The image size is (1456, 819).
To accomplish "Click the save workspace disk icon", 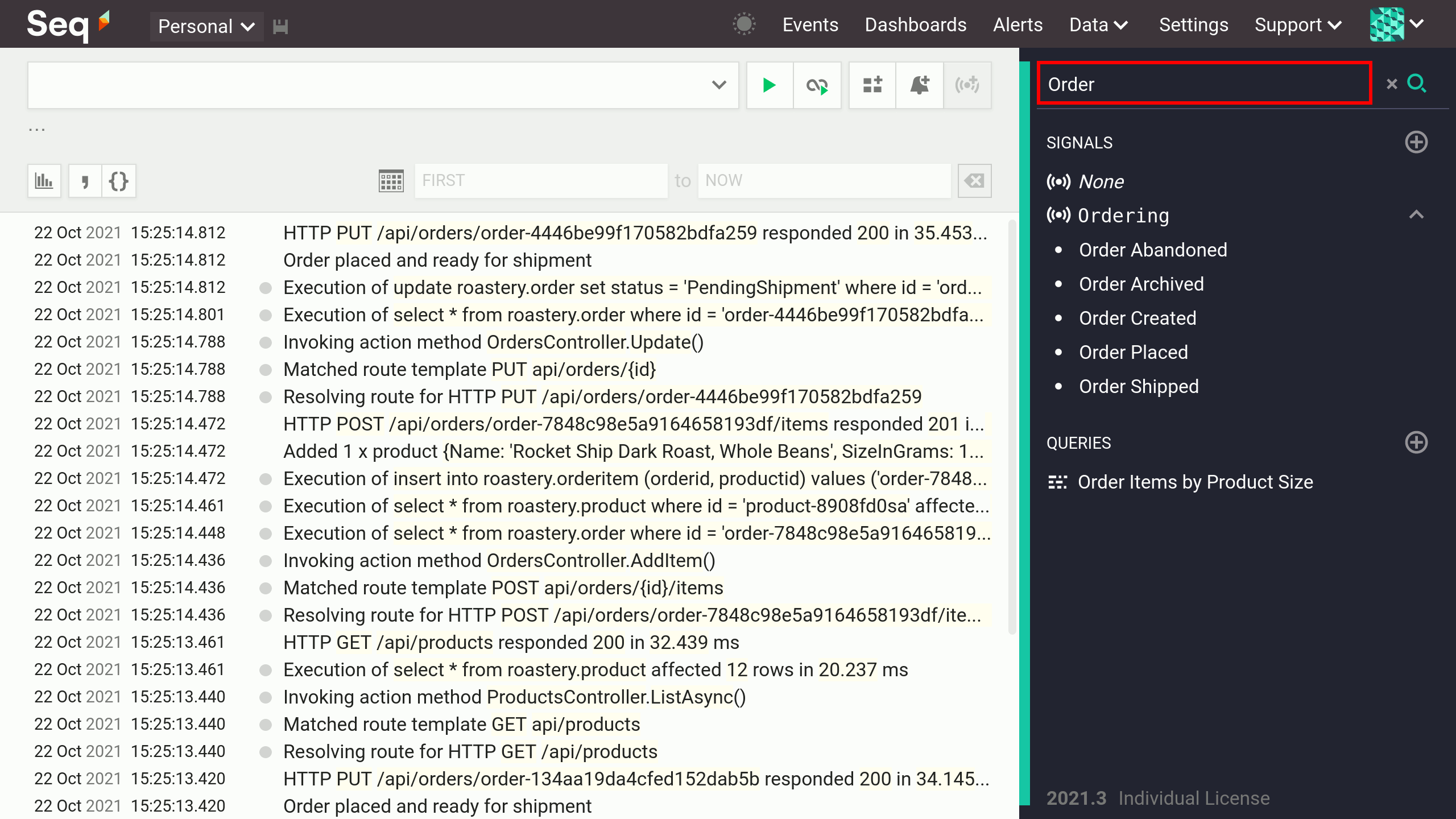I will [280, 26].
